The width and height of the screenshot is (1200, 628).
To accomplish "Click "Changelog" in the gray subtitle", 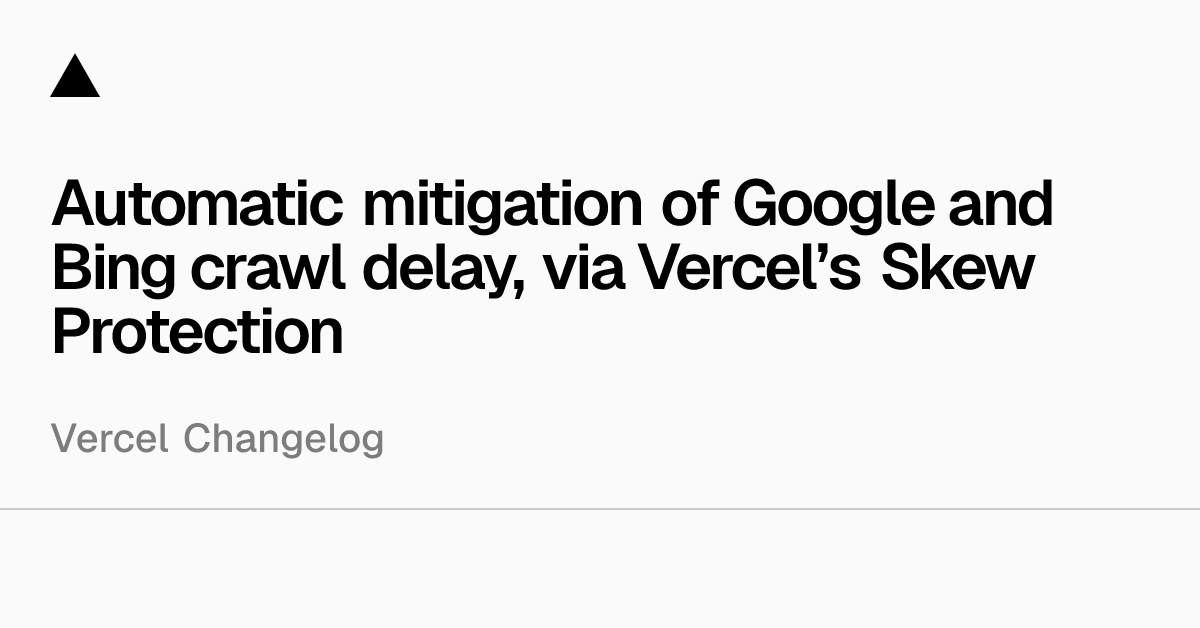I will (x=283, y=439).
